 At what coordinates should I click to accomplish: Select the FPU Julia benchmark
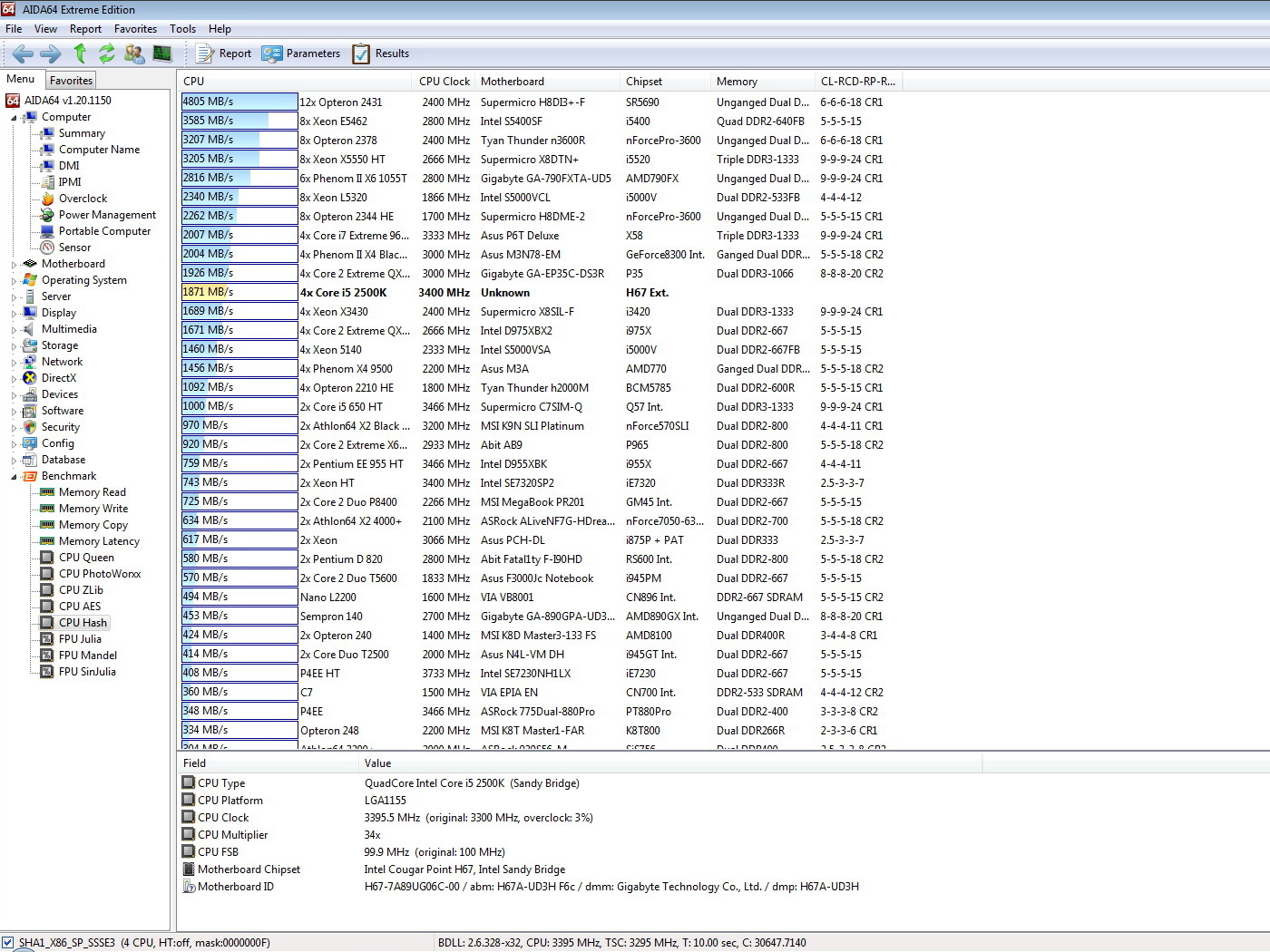point(80,639)
